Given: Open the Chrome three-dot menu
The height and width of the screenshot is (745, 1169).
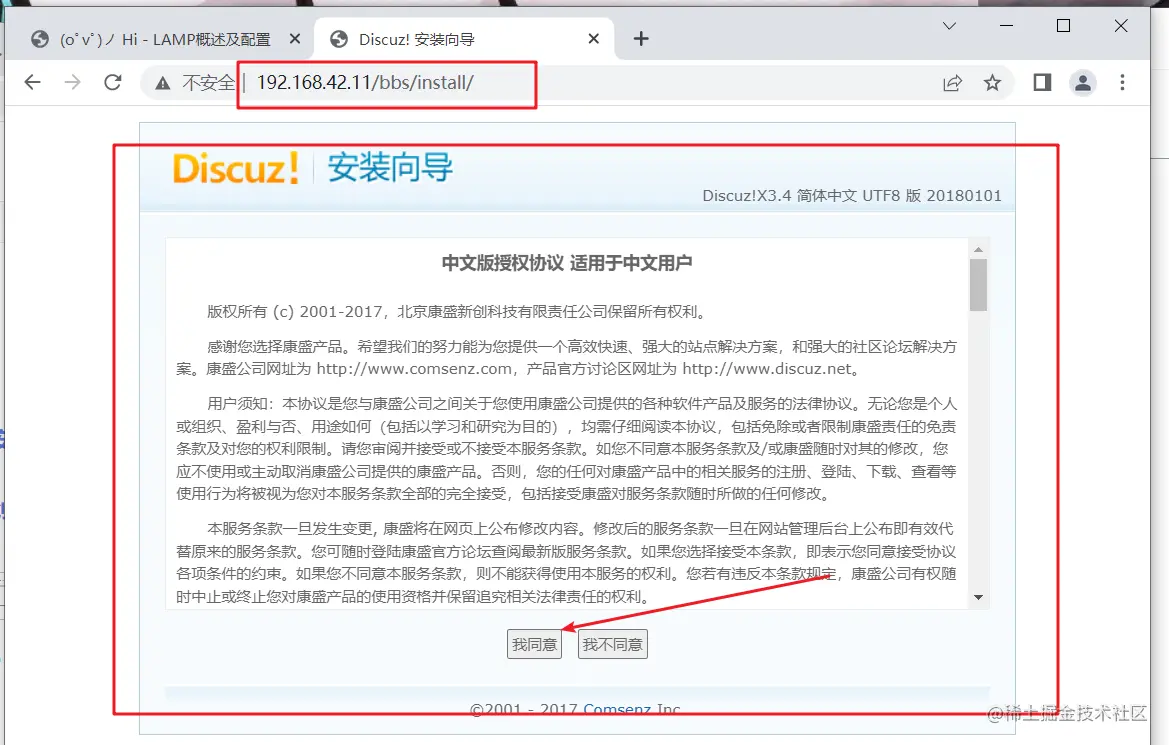Looking at the screenshot, I should 1122,82.
